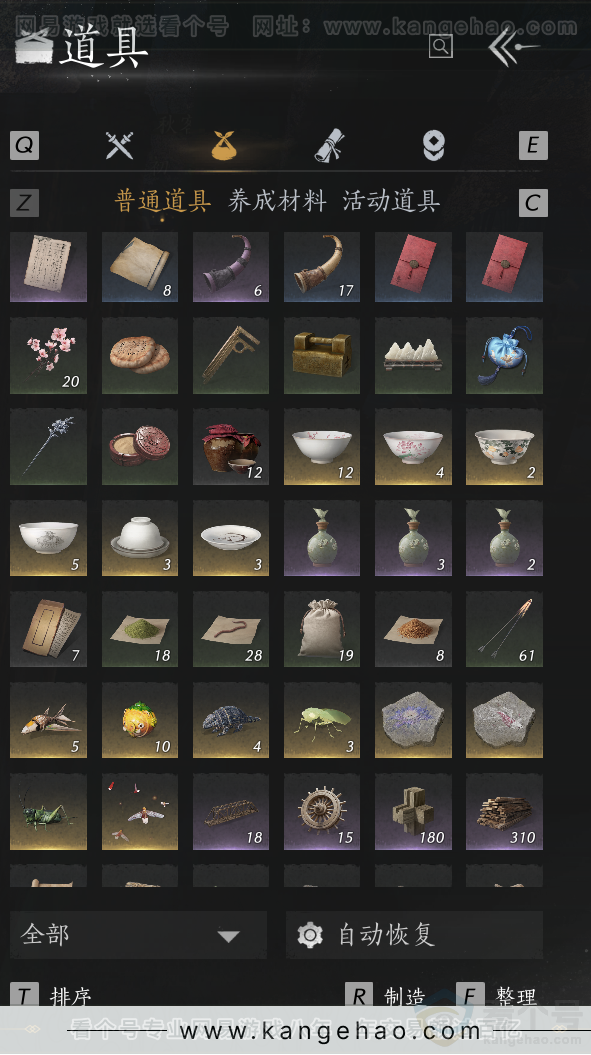The height and width of the screenshot is (1055, 591).
Task: Open the crossed swords equipment category
Action: coord(119,145)
